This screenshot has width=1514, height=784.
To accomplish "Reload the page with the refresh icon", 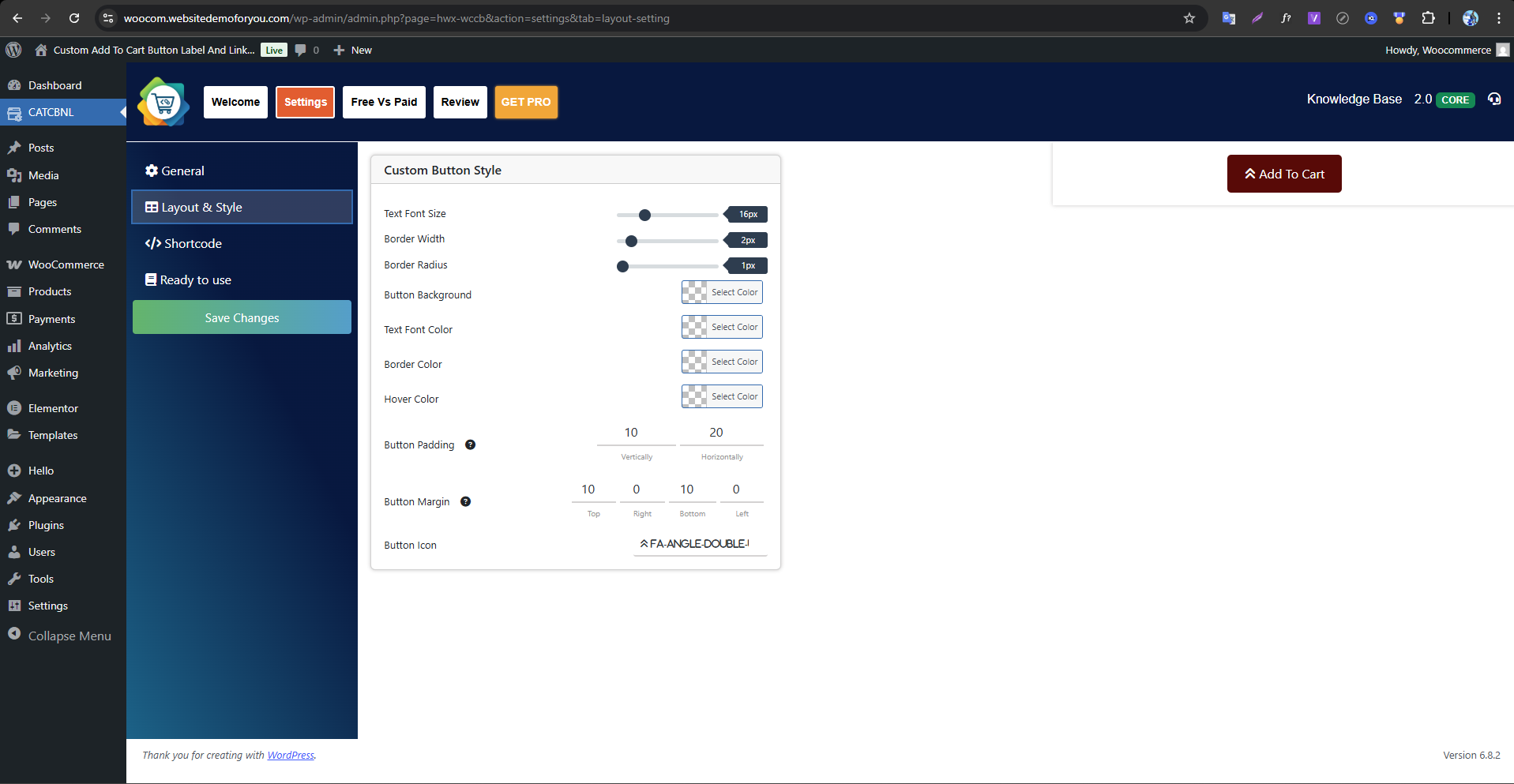I will tap(74, 18).
